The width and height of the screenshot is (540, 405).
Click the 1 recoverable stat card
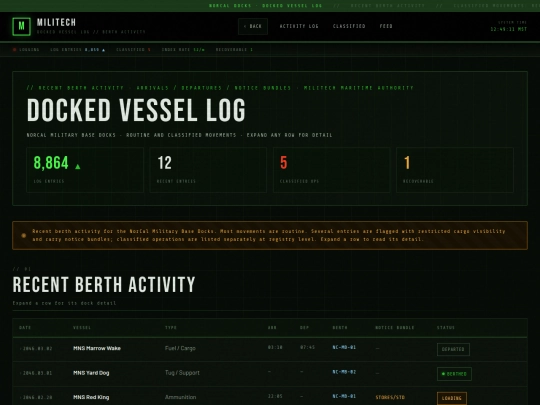tap(455, 170)
